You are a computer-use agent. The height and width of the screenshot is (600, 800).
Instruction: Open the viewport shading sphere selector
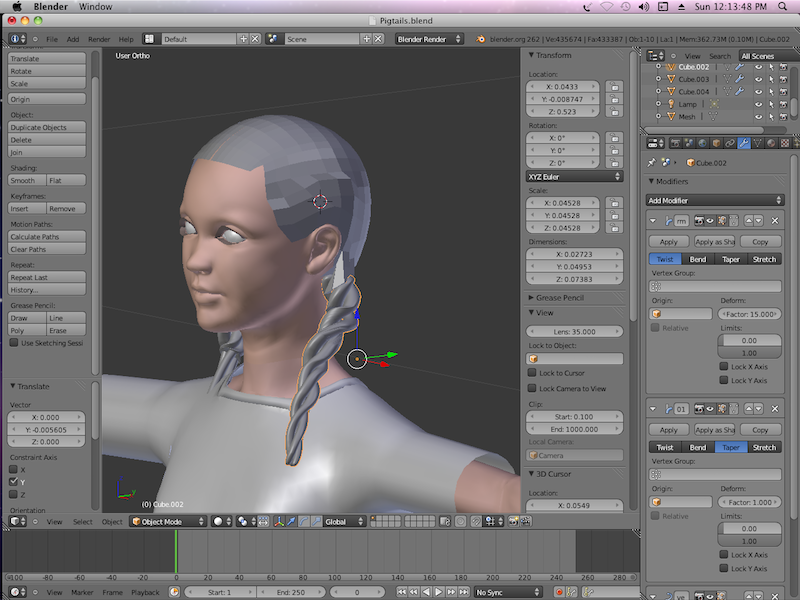click(221, 521)
